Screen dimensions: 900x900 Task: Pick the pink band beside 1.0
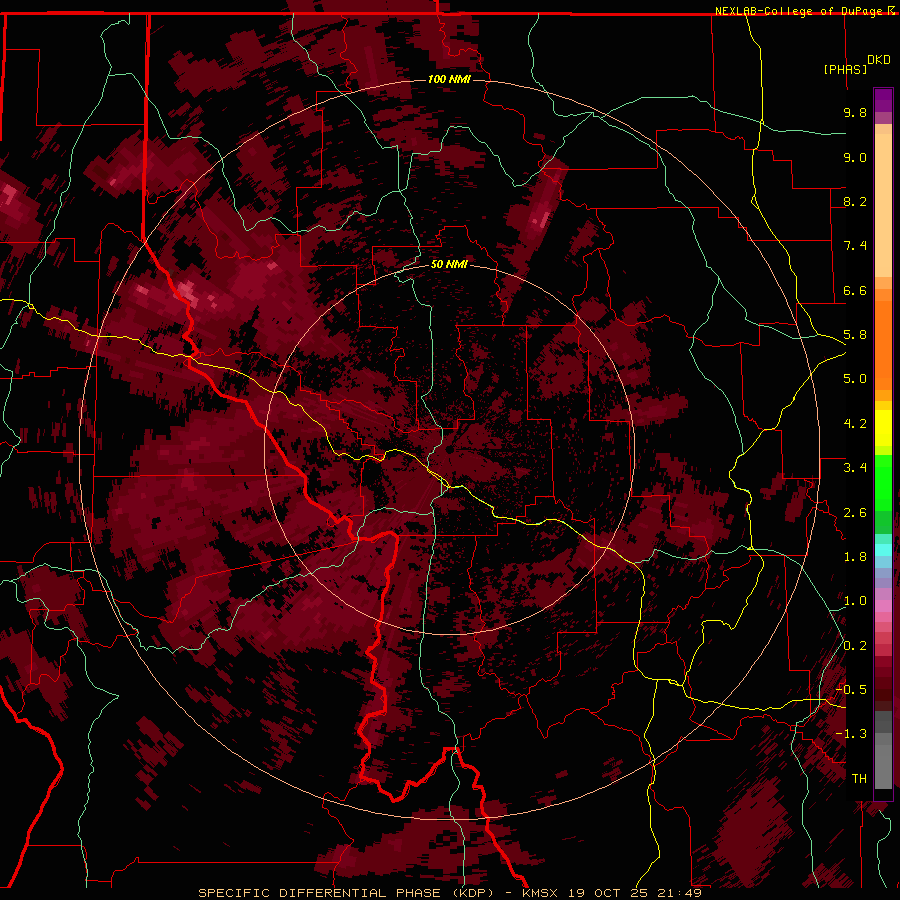(883, 606)
